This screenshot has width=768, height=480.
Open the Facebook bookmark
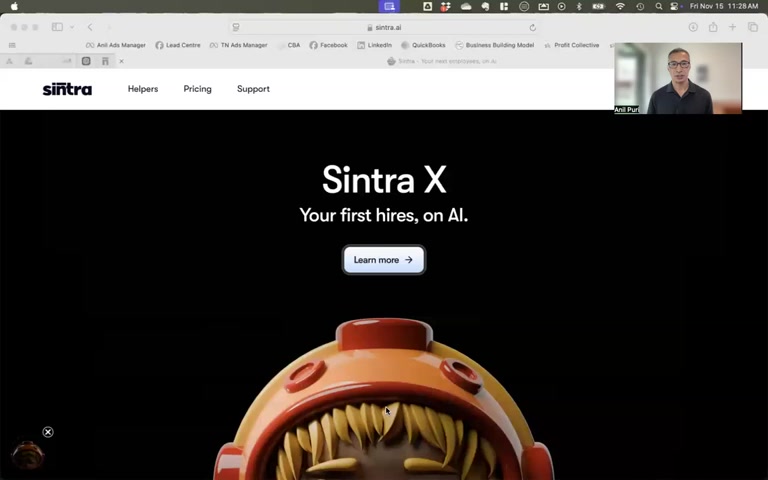coord(329,45)
